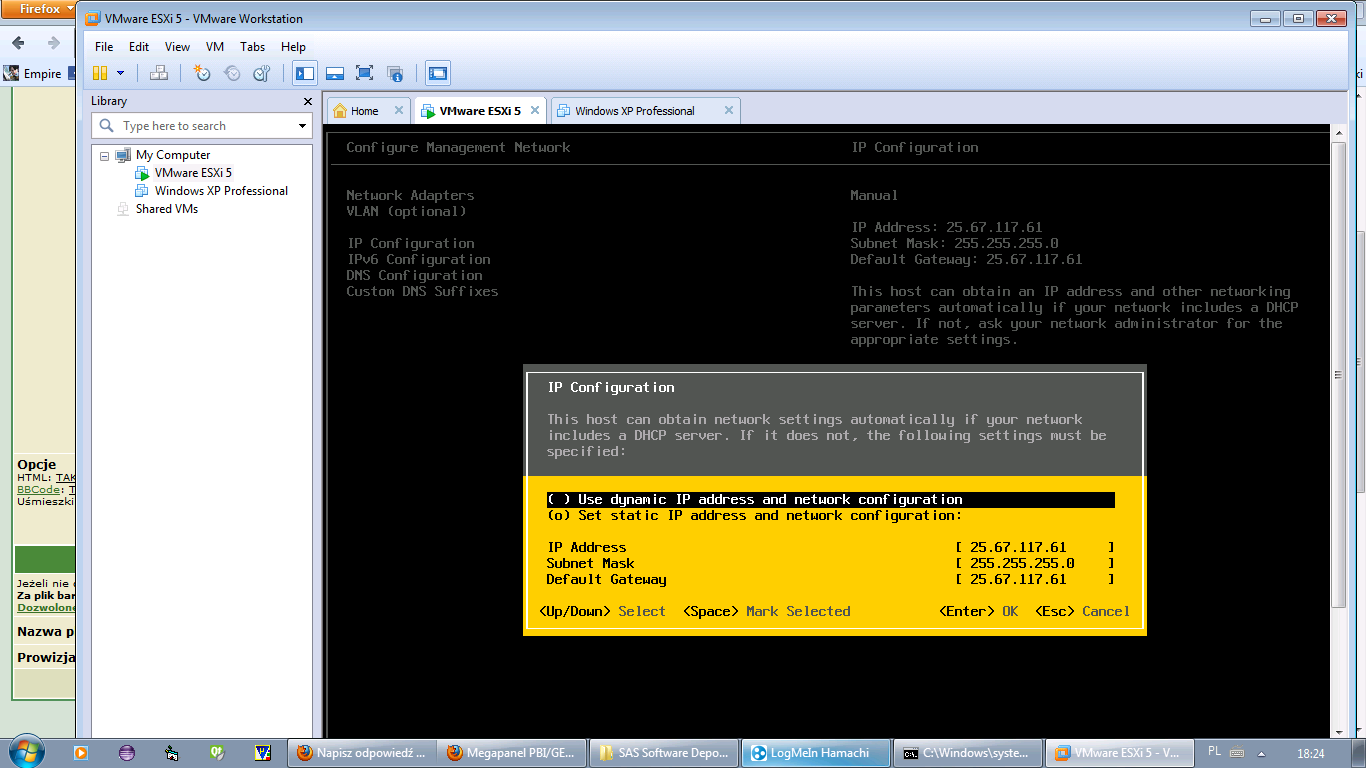This screenshot has height=768, width=1366.
Task: Select VMware ESXi 5 in library tree
Action: click(x=193, y=173)
